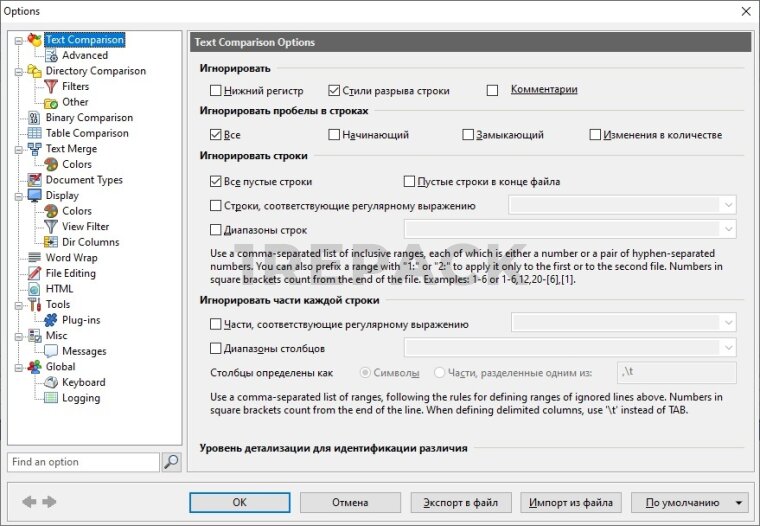
Task: Select Word Wrap in options tree
Action: coord(72,258)
